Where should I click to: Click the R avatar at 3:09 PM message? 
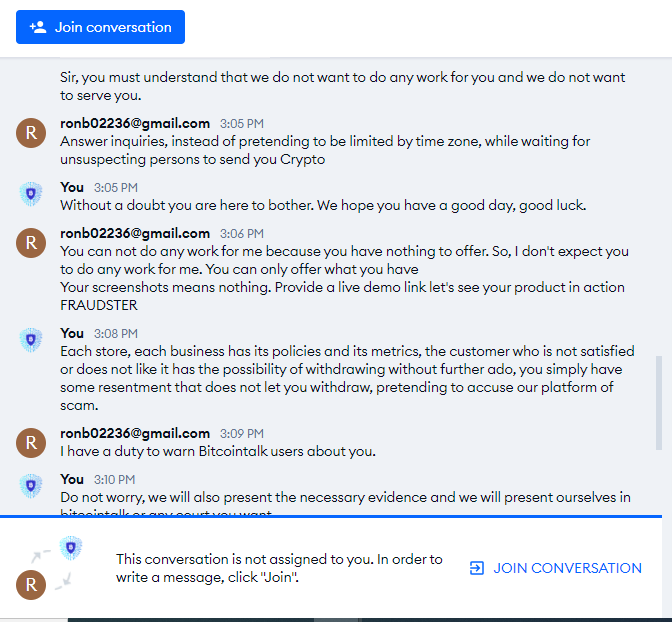pos(31,443)
